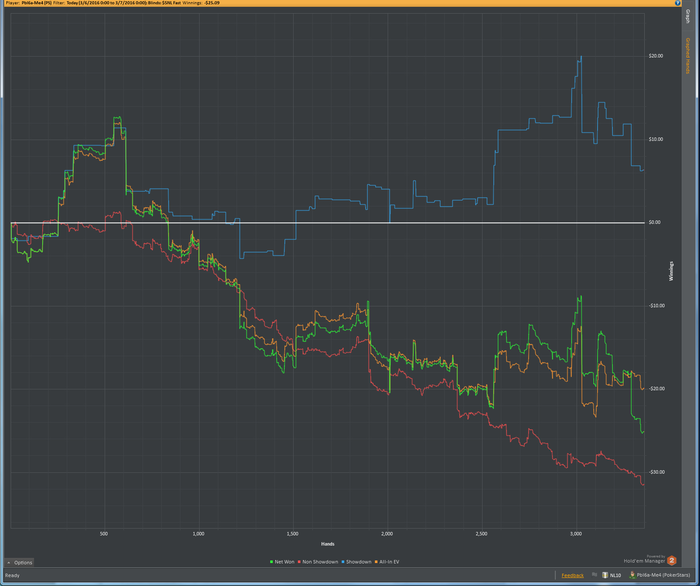Toggle the Showdown legend entry
The image size is (700, 586).
click(x=357, y=562)
